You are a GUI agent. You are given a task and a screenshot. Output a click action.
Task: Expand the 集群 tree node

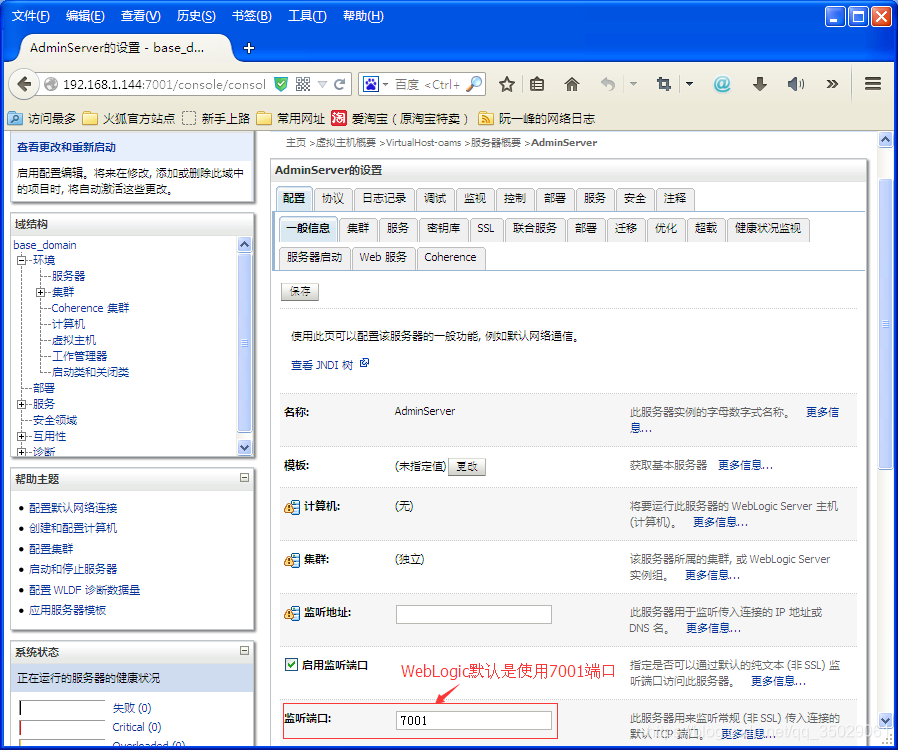pyautogui.click(x=41, y=293)
